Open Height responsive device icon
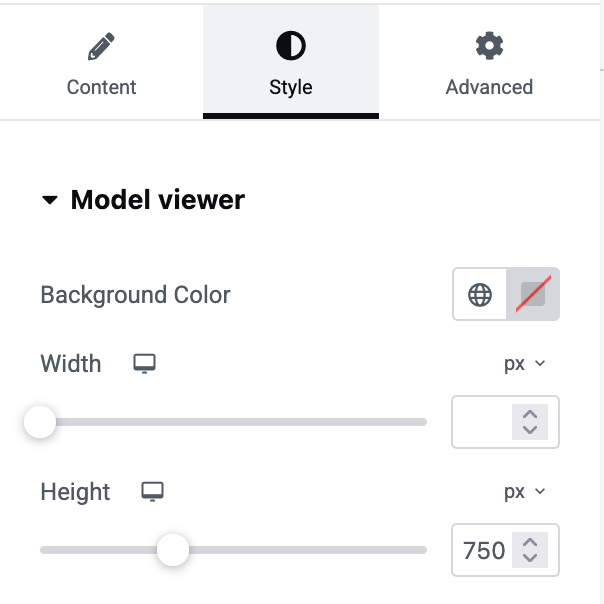604x604 pixels. tap(152, 492)
